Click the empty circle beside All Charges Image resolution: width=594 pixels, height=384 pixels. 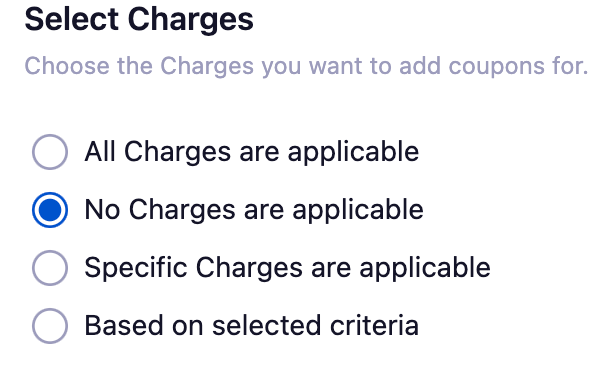[x=50, y=152]
